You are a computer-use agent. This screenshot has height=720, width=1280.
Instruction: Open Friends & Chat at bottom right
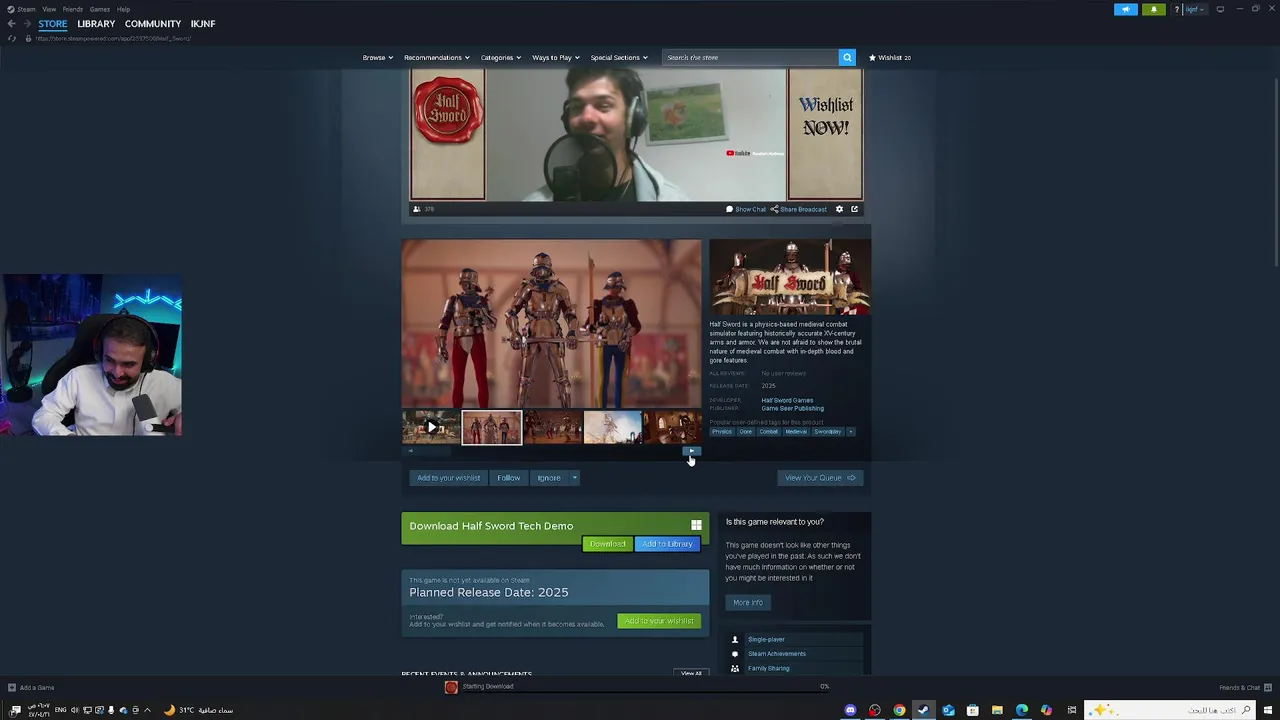click(x=1245, y=687)
